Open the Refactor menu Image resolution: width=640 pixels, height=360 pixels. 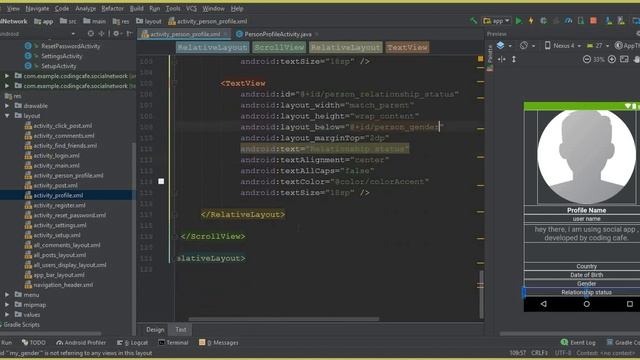pyautogui.click(x=112, y=8)
